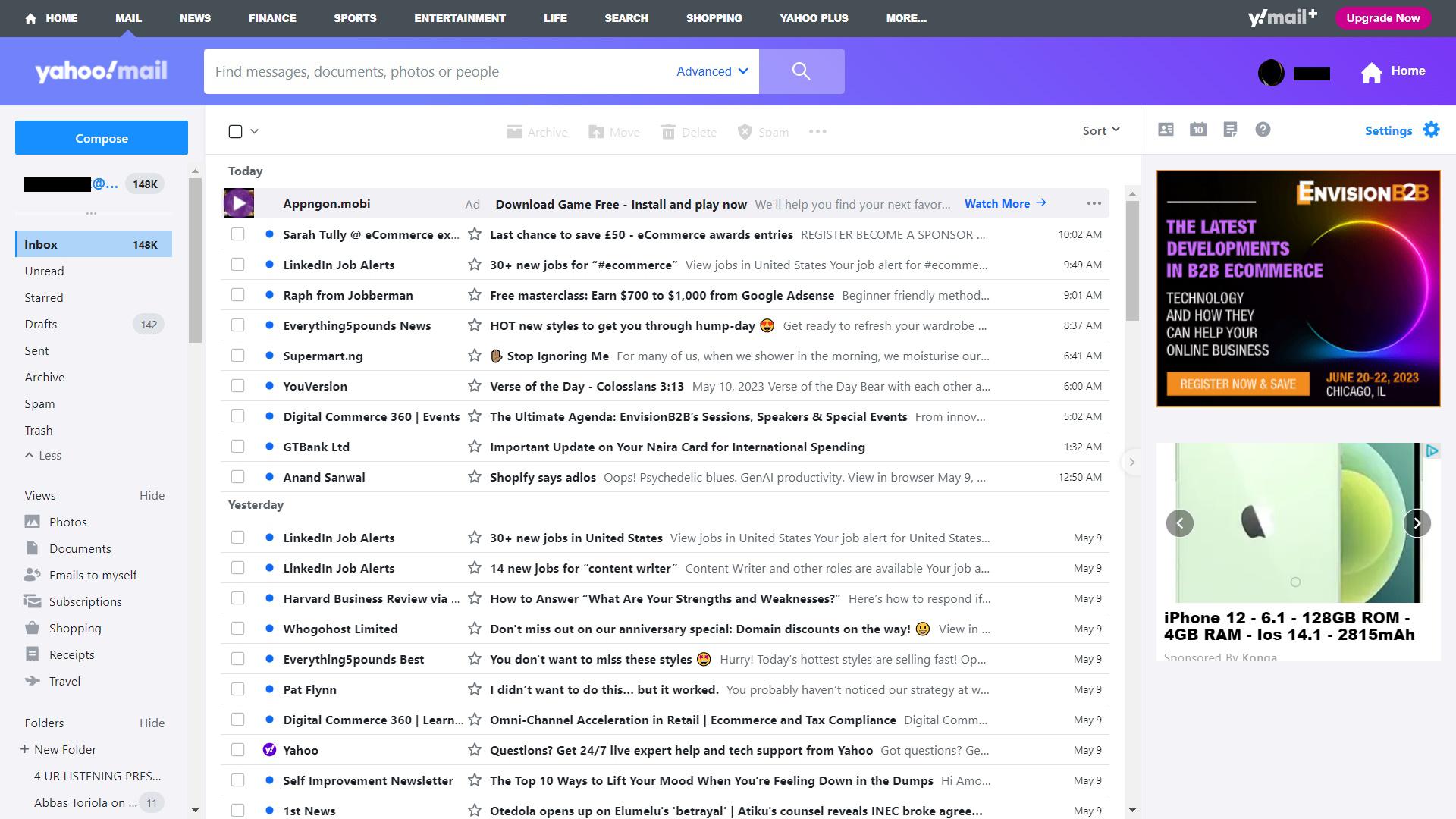Expand account list ellipsis under email address

pos(91,213)
